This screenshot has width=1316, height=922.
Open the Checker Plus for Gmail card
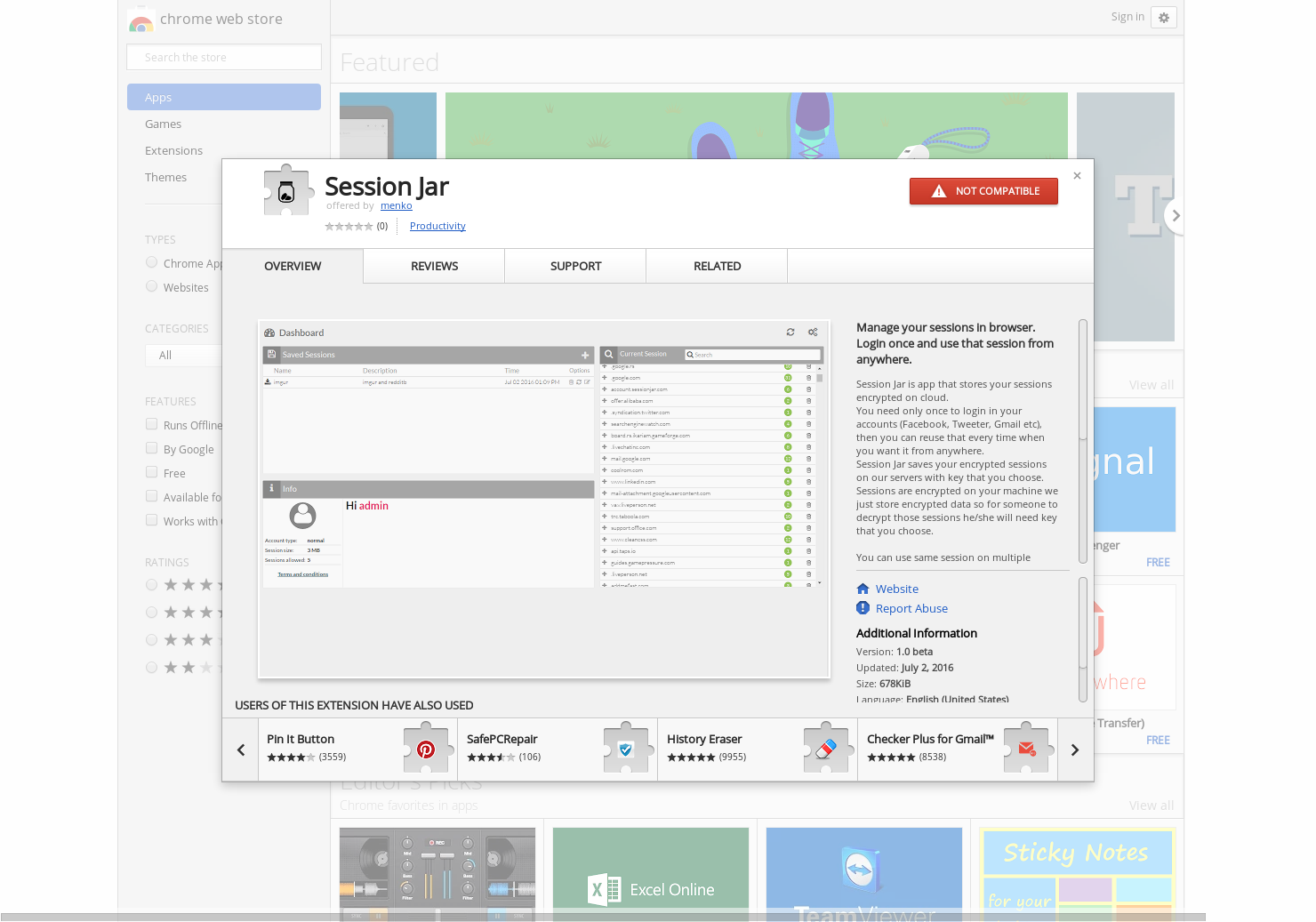(x=958, y=750)
